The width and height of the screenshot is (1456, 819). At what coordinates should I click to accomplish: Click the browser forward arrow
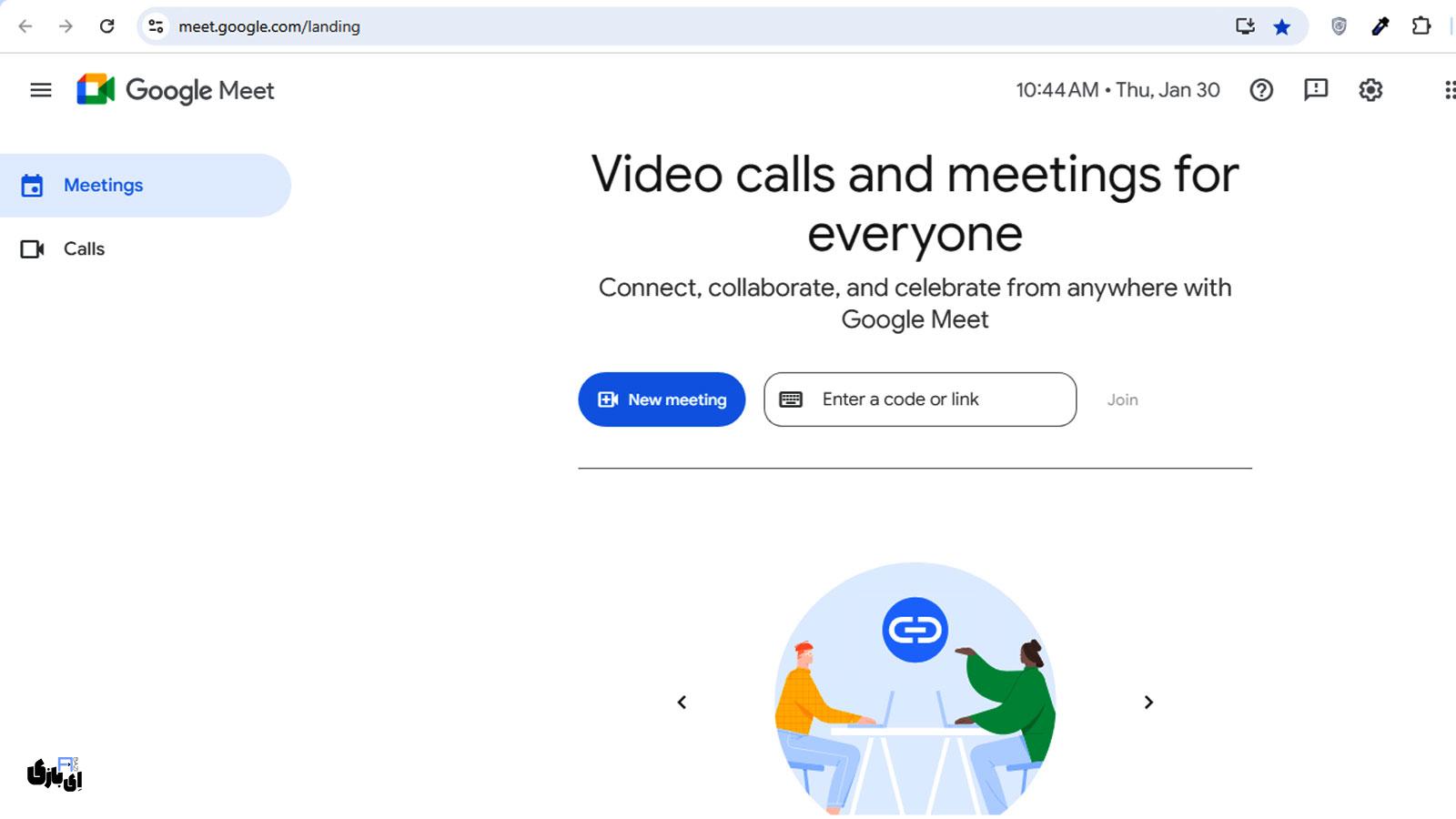point(66,26)
